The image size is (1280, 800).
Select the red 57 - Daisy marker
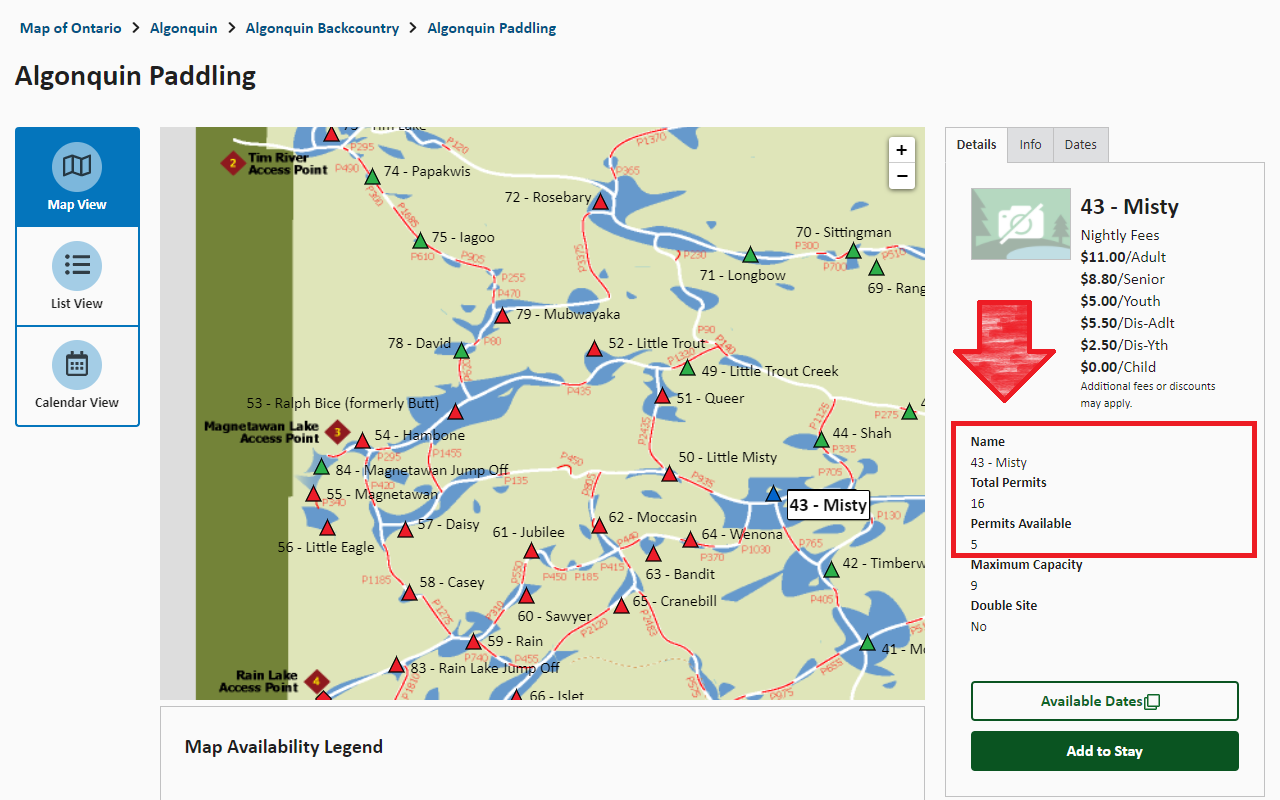[405, 530]
